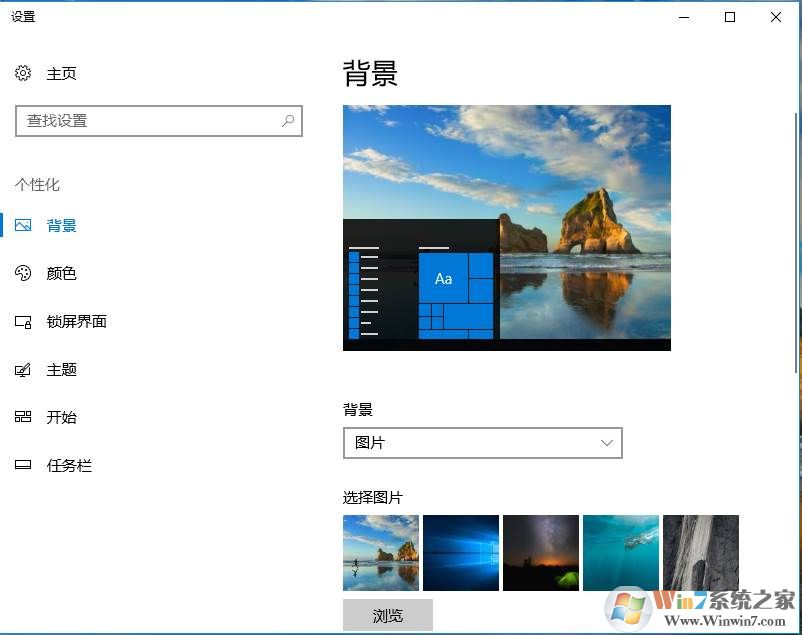This screenshot has height=635, width=802.
Task: Pick the night sky tent wallpaper
Action: pyautogui.click(x=541, y=552)
